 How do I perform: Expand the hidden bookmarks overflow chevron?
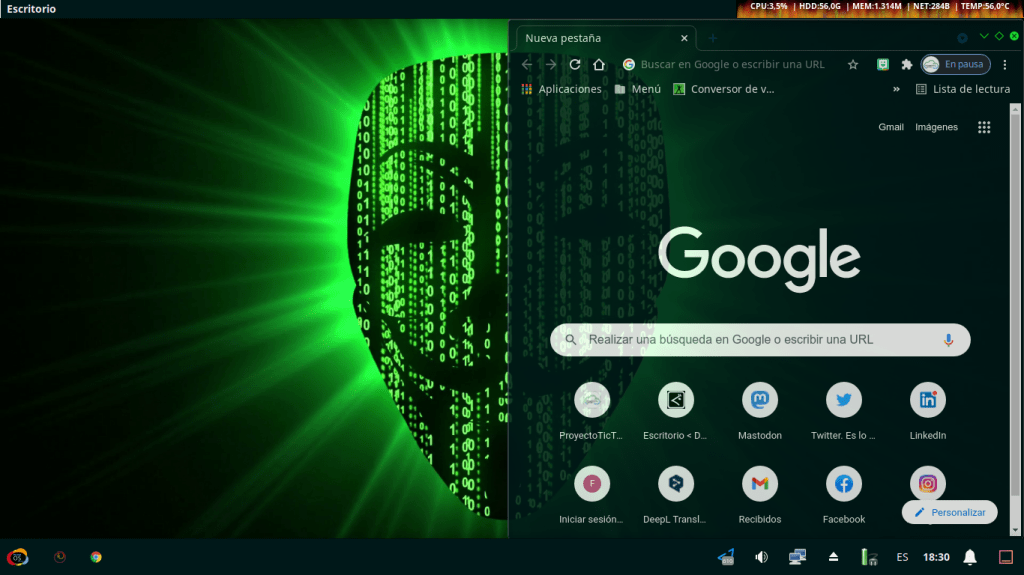(896, 89)
